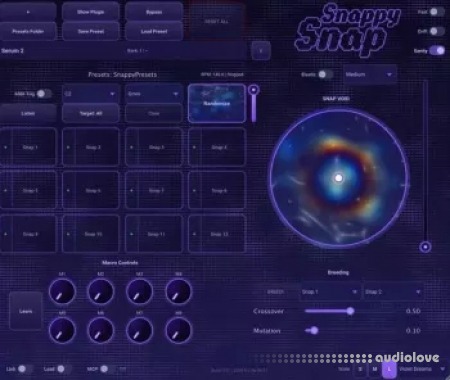Click the small arrow icon on Snap 6 pad
This screenshot has height=380, width=450.
click(68, 191)
